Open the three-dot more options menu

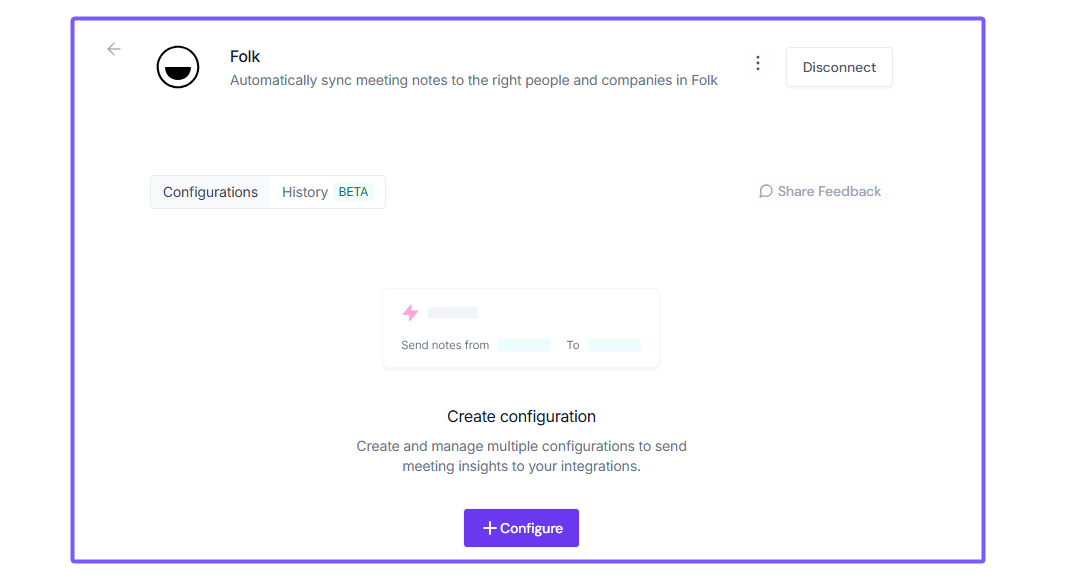pos(758,63)
